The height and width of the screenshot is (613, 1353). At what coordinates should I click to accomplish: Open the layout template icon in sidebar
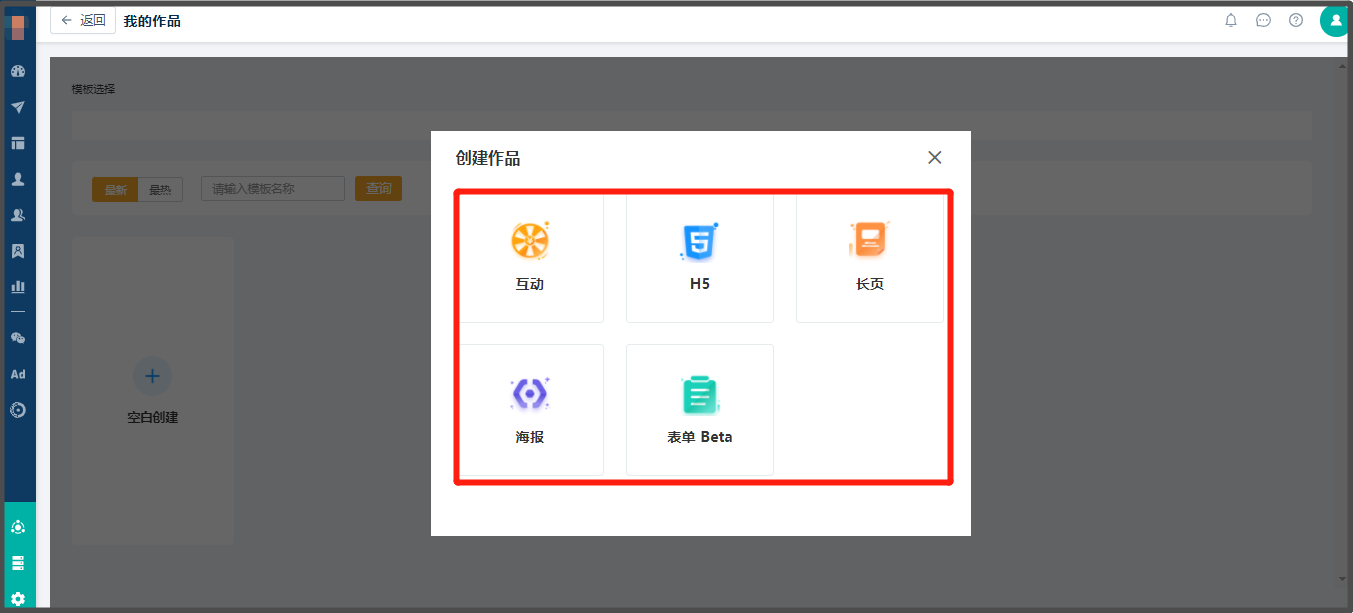click(18, 143)
